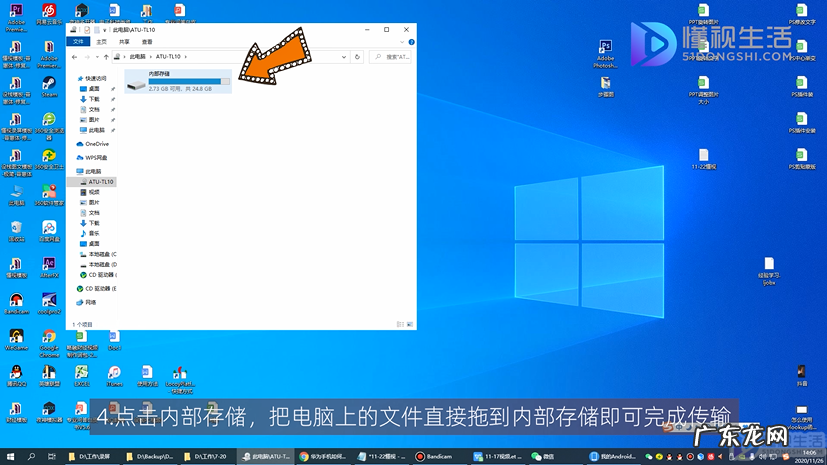Go forward in File Explorer
This screenshot has width=827, height=465.
pos(87,57)
